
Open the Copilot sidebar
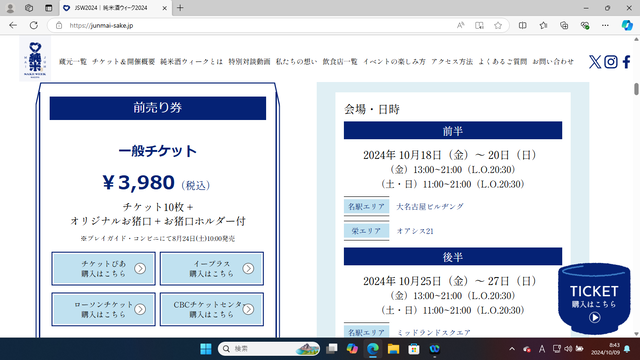coord(627,25)
